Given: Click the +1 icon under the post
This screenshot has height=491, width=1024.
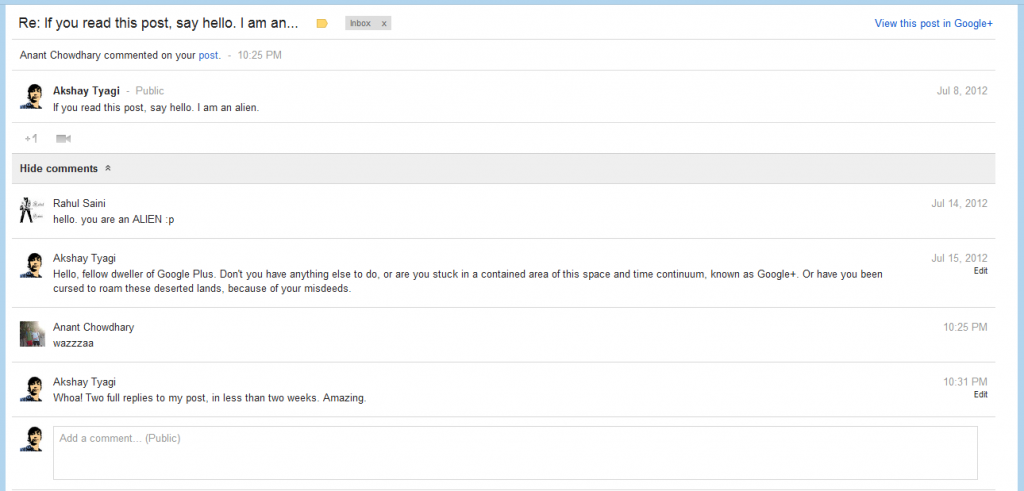Looking at the screenshot, I should (31, 138).
